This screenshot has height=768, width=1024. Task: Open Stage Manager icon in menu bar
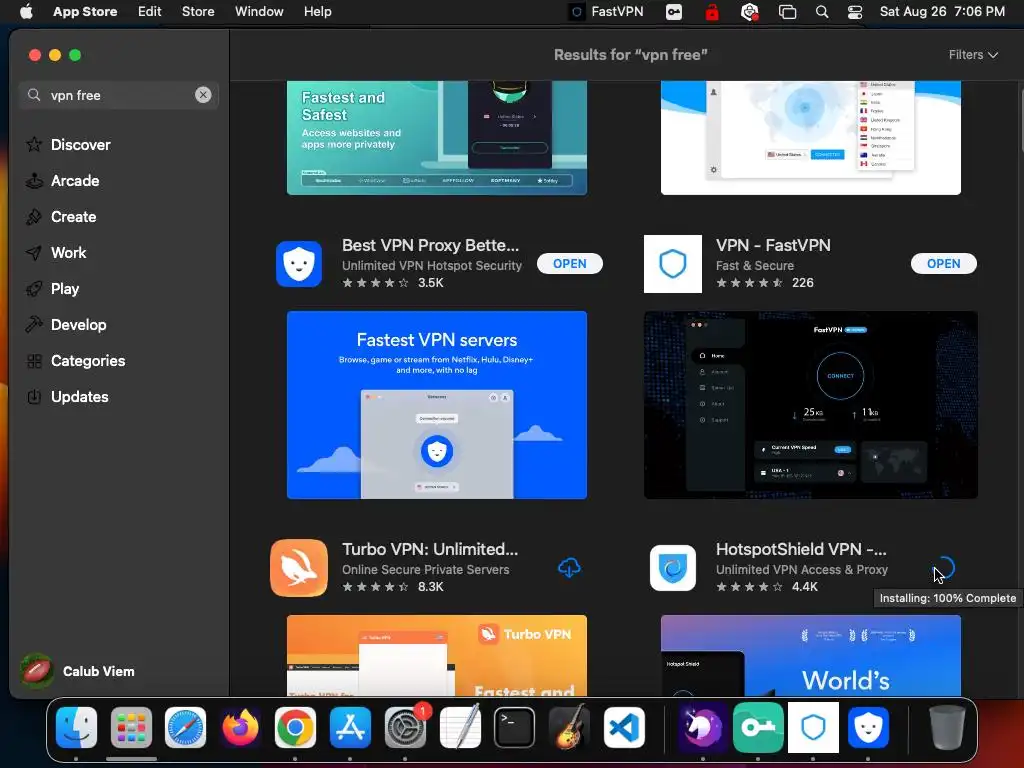(x=788, y=11)
